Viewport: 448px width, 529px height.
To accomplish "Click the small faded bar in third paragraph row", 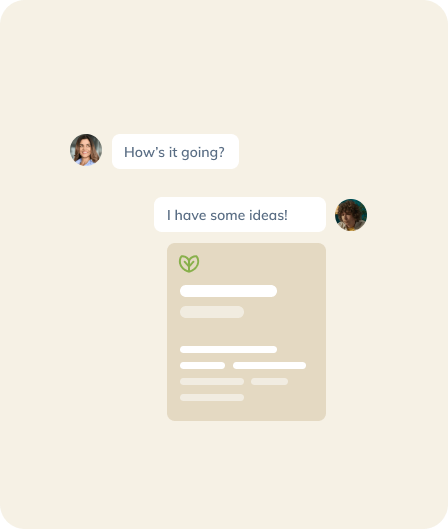I will [269, 382].
